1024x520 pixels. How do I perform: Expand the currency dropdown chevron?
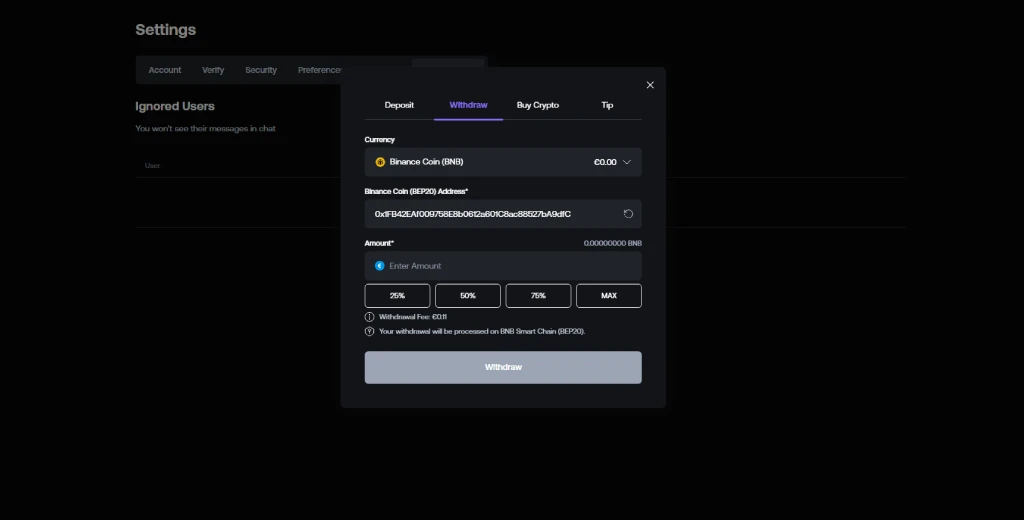tap(627, 162)
